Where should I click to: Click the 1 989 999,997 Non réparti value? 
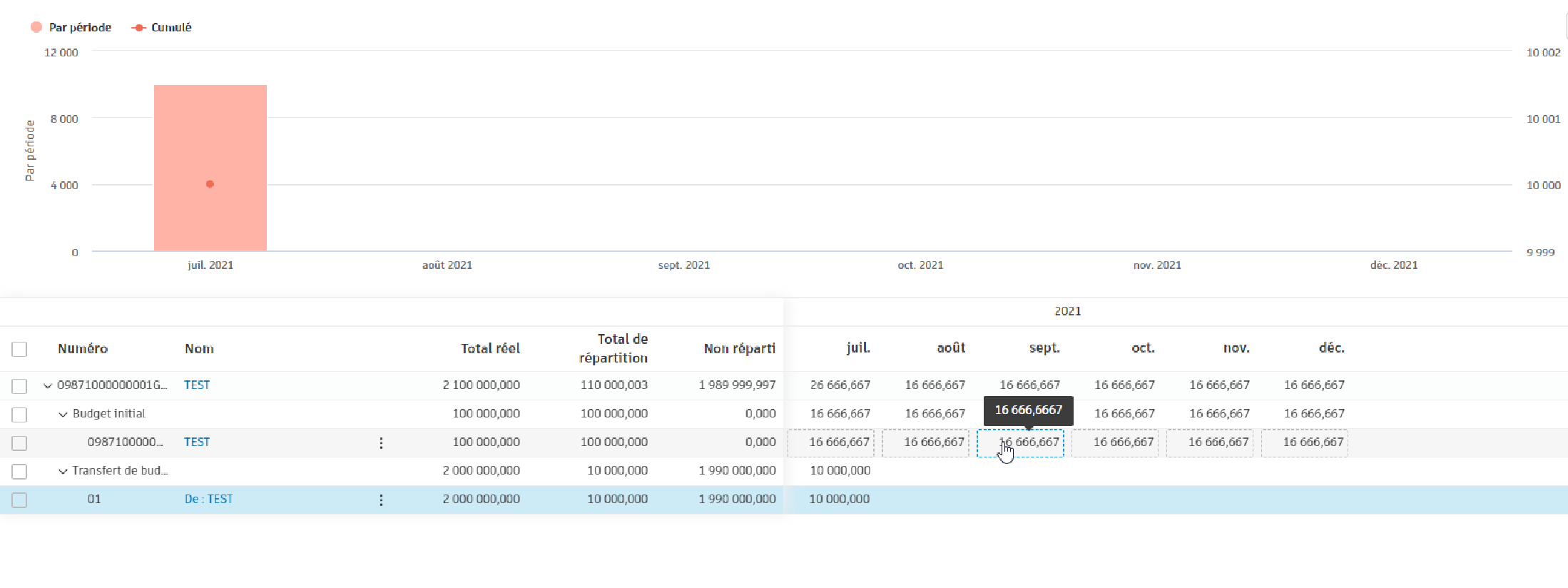tap(737, 385)
